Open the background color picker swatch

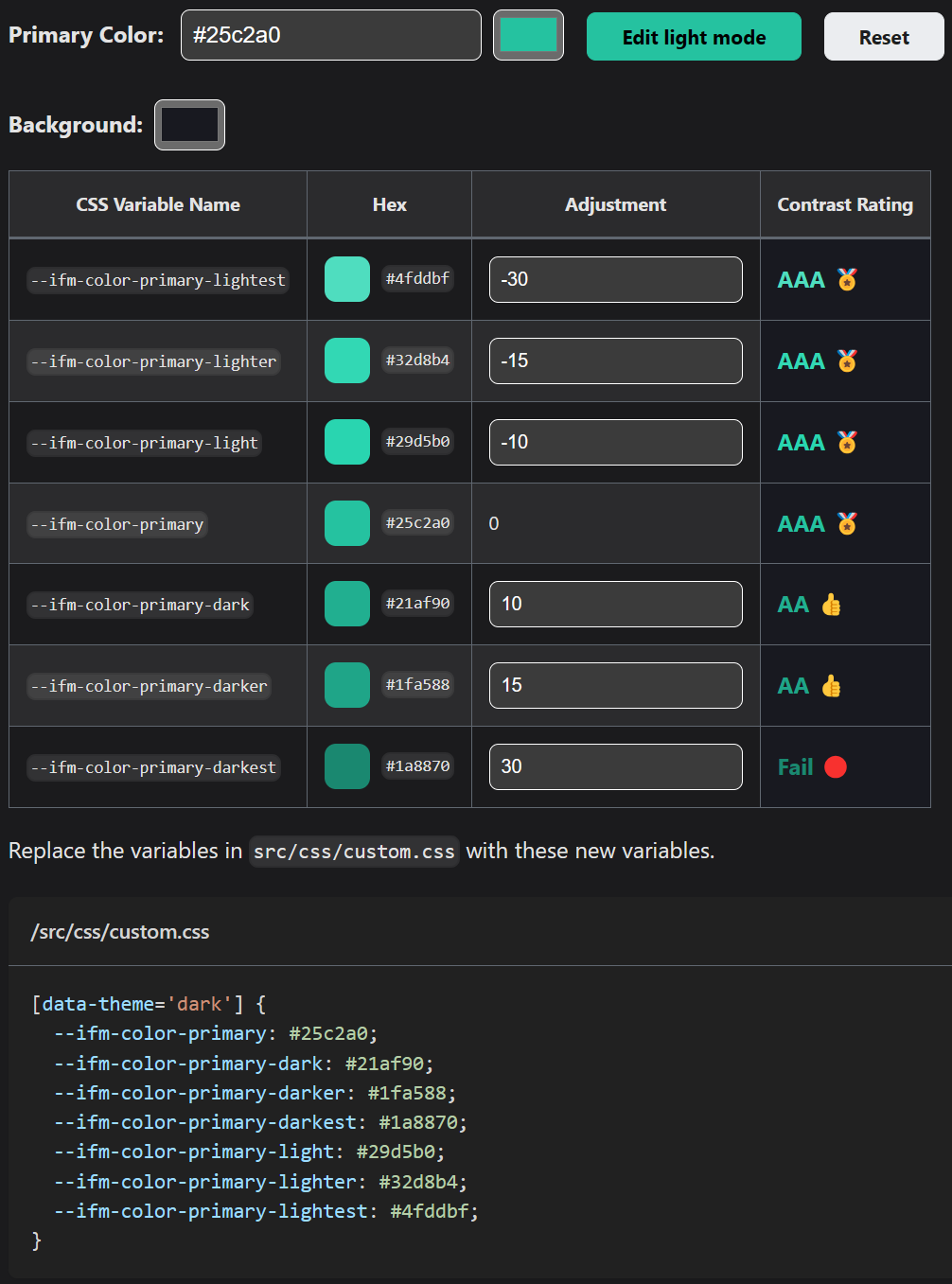click(189, 125)
